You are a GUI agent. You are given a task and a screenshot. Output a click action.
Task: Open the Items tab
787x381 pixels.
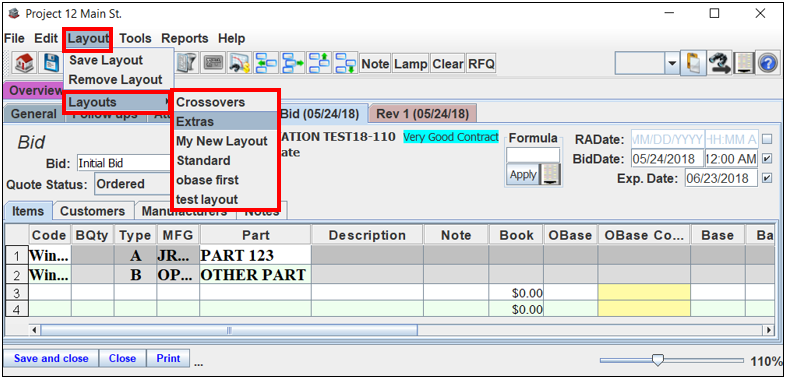click(x=28, y=211)
